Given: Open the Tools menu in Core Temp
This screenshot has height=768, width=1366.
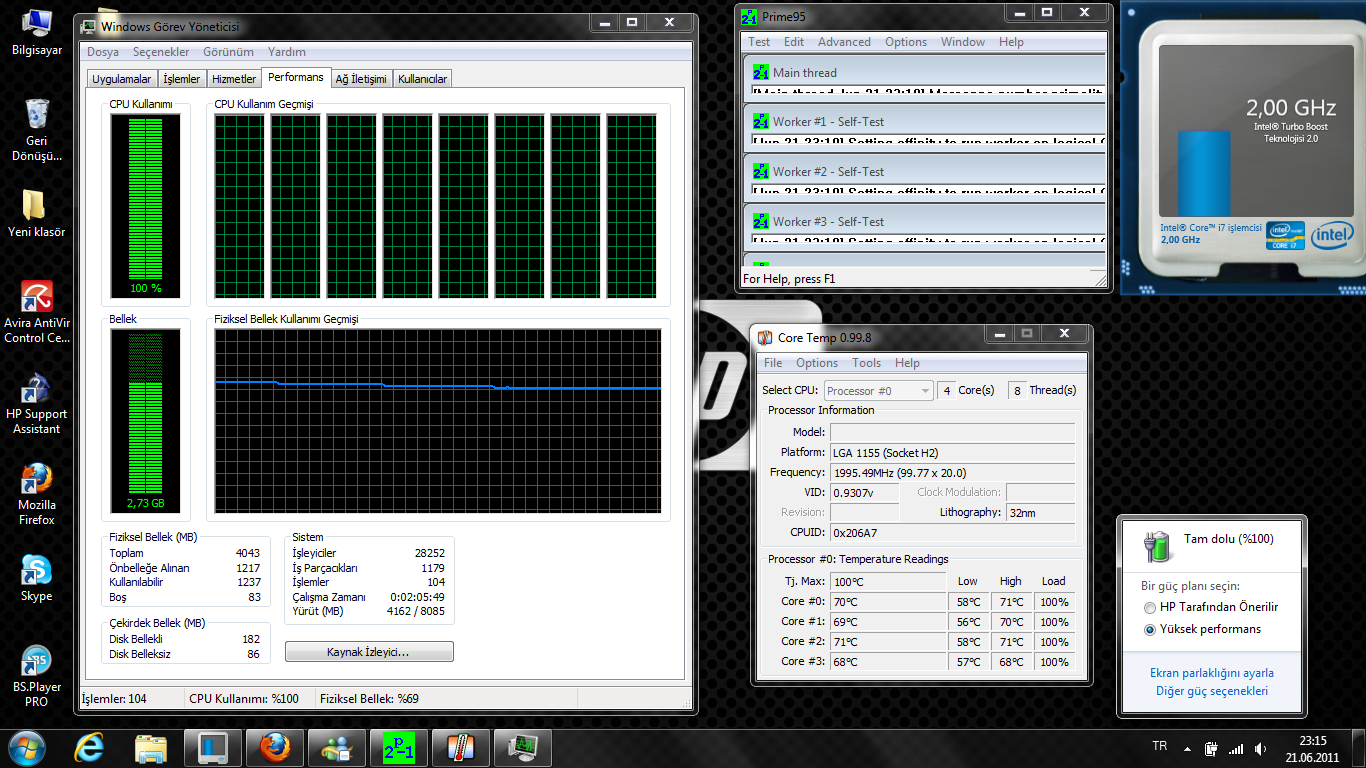Looking at the screenshot, I should point(867,363).
